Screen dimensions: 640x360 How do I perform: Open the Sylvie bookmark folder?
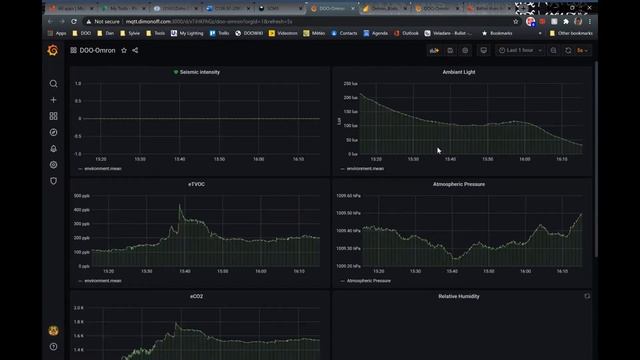[130, 33]
